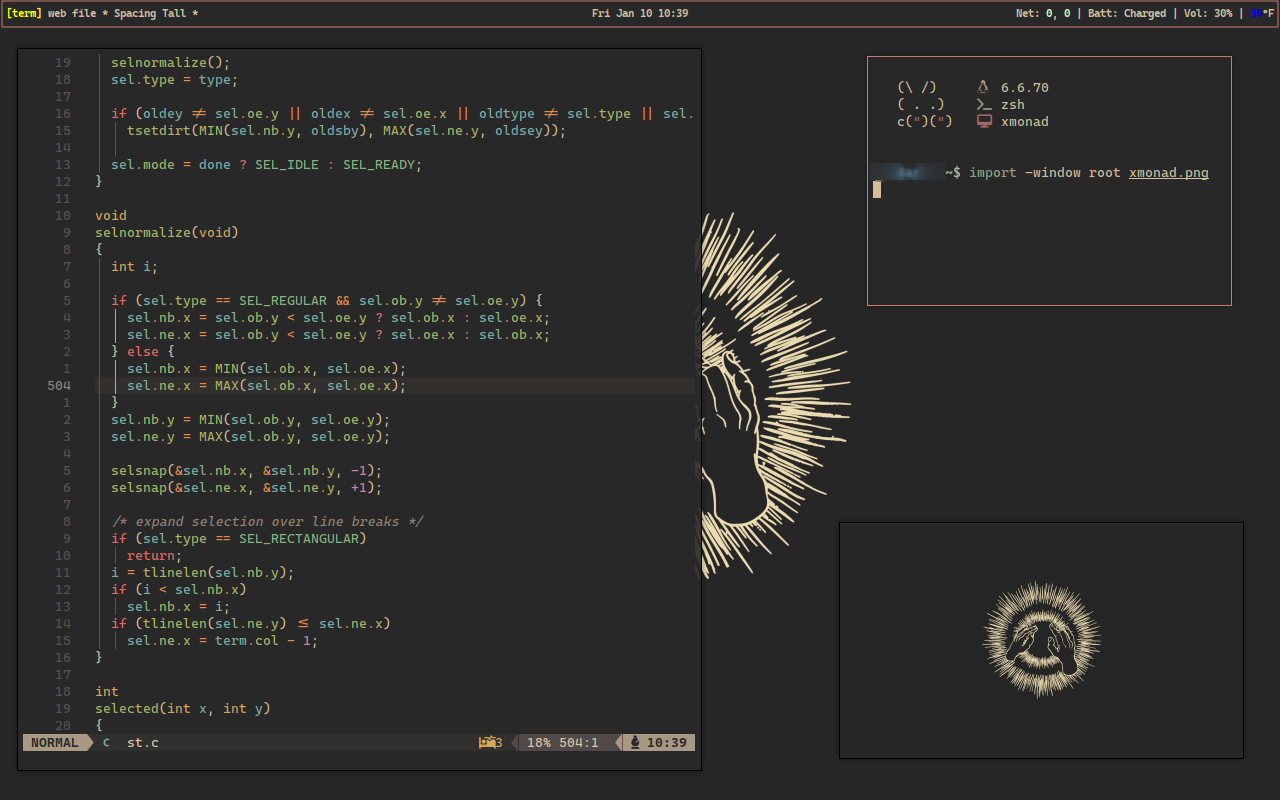Click the Tux penguin icon beside 6.6.70
This screenshot has width=1280, height=800.
point(983,87)
